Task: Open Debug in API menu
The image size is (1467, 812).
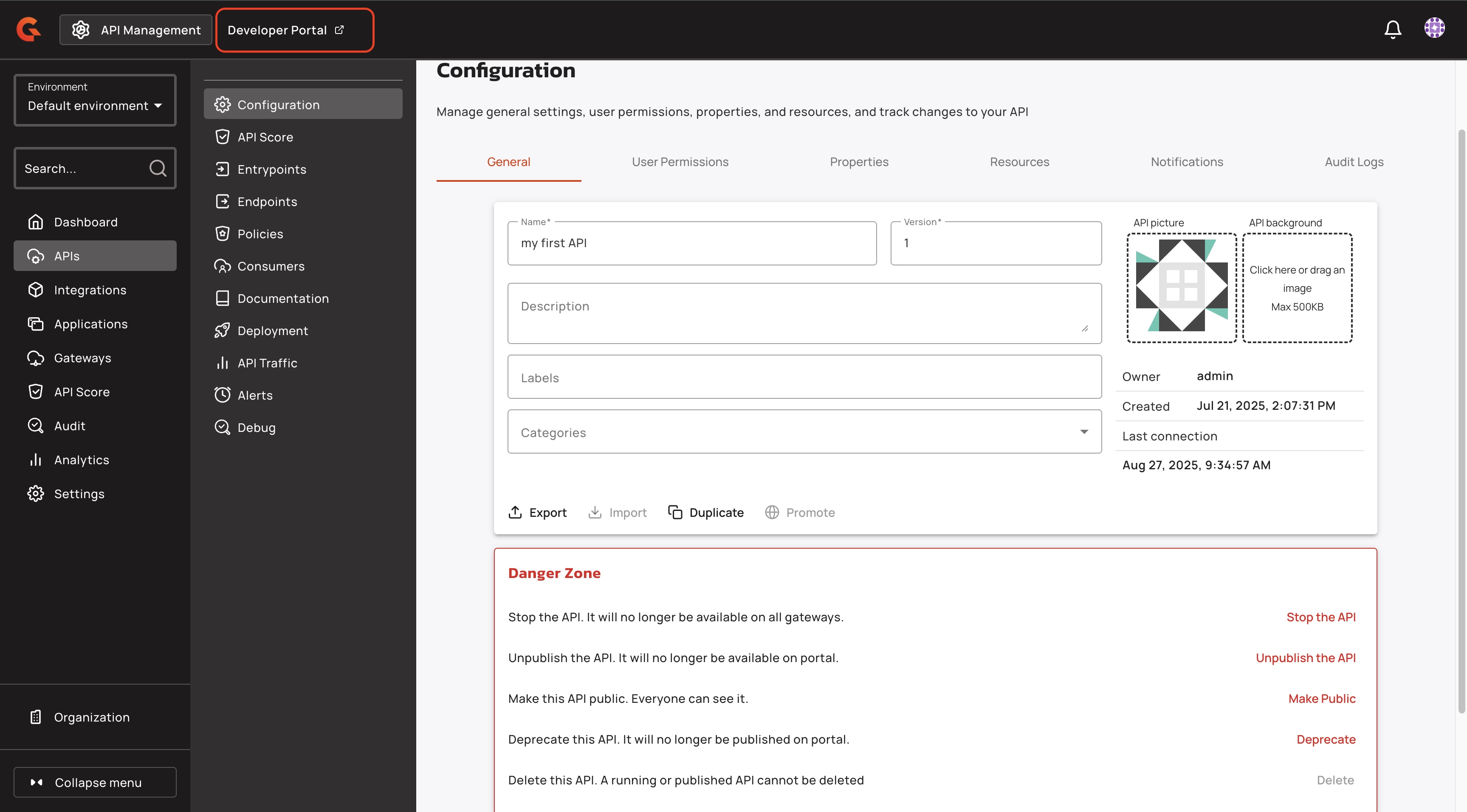Action: pyautogui.click(x=256, y=428)
